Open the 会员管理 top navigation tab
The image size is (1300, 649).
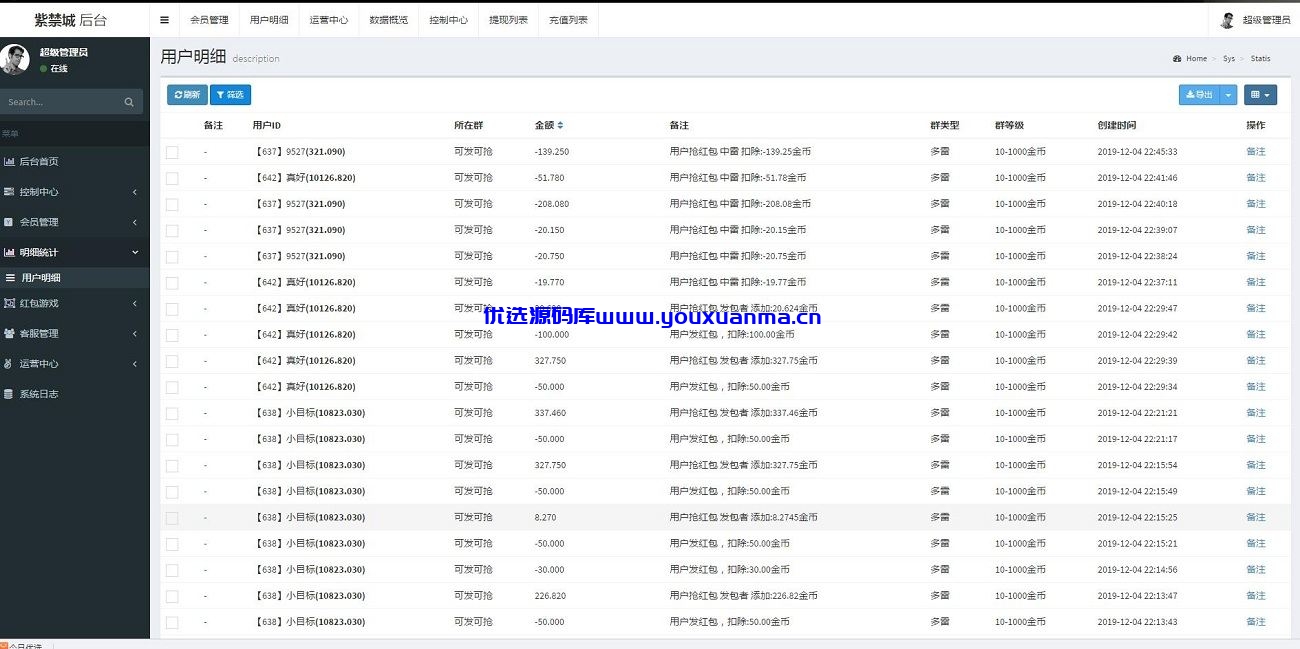tap(209, 20)
